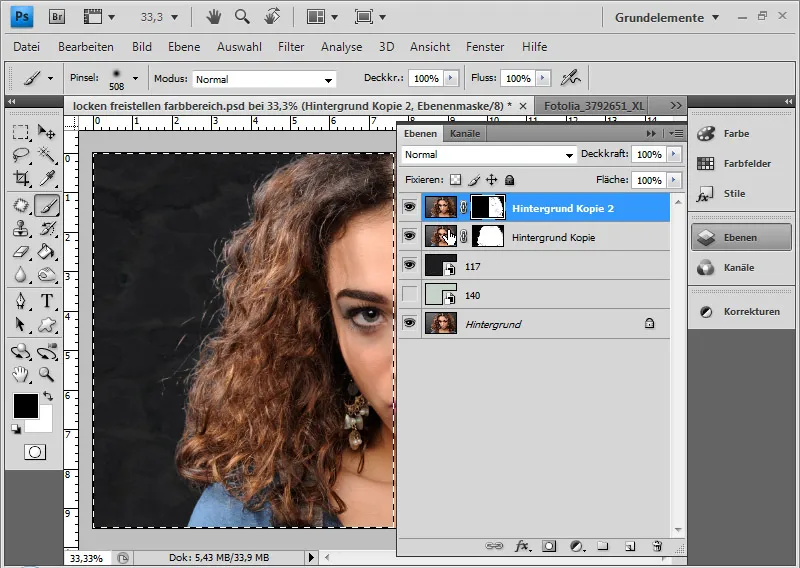Select the Eraser tool
The height and width of the screenshot is (568, 800).
click(x=20, y=252)
